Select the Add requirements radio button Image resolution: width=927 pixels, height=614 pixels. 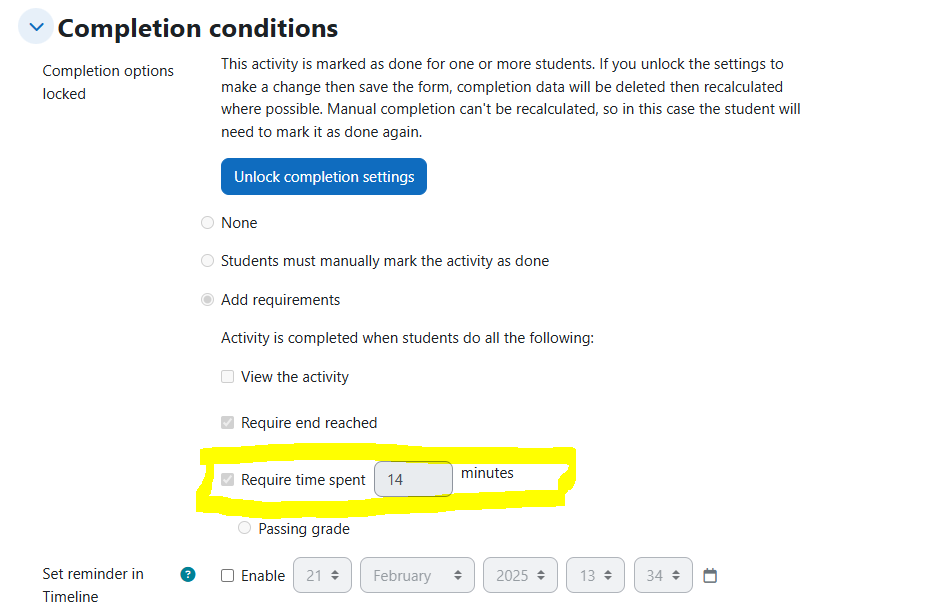pyautogui.click(x=207, y=300)
